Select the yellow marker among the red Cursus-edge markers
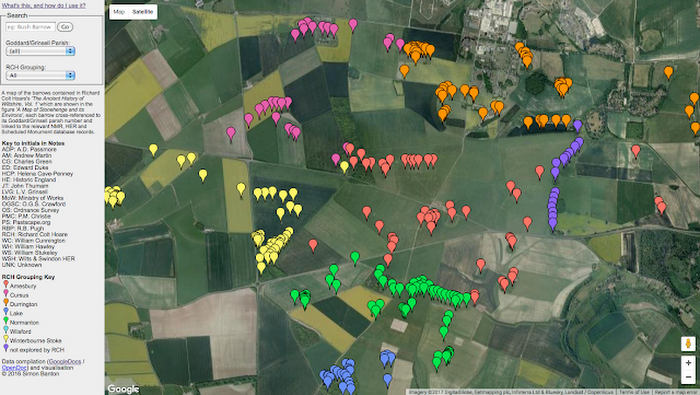The height and width of the screenshot is (395, 700). coord(344,167)
